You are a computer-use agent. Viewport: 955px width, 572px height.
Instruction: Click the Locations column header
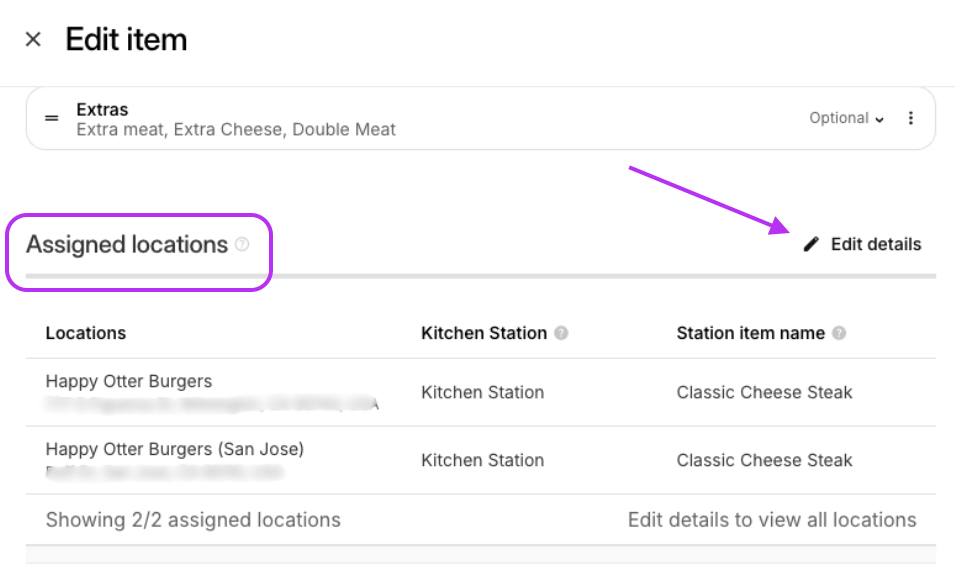coord(86,334)
